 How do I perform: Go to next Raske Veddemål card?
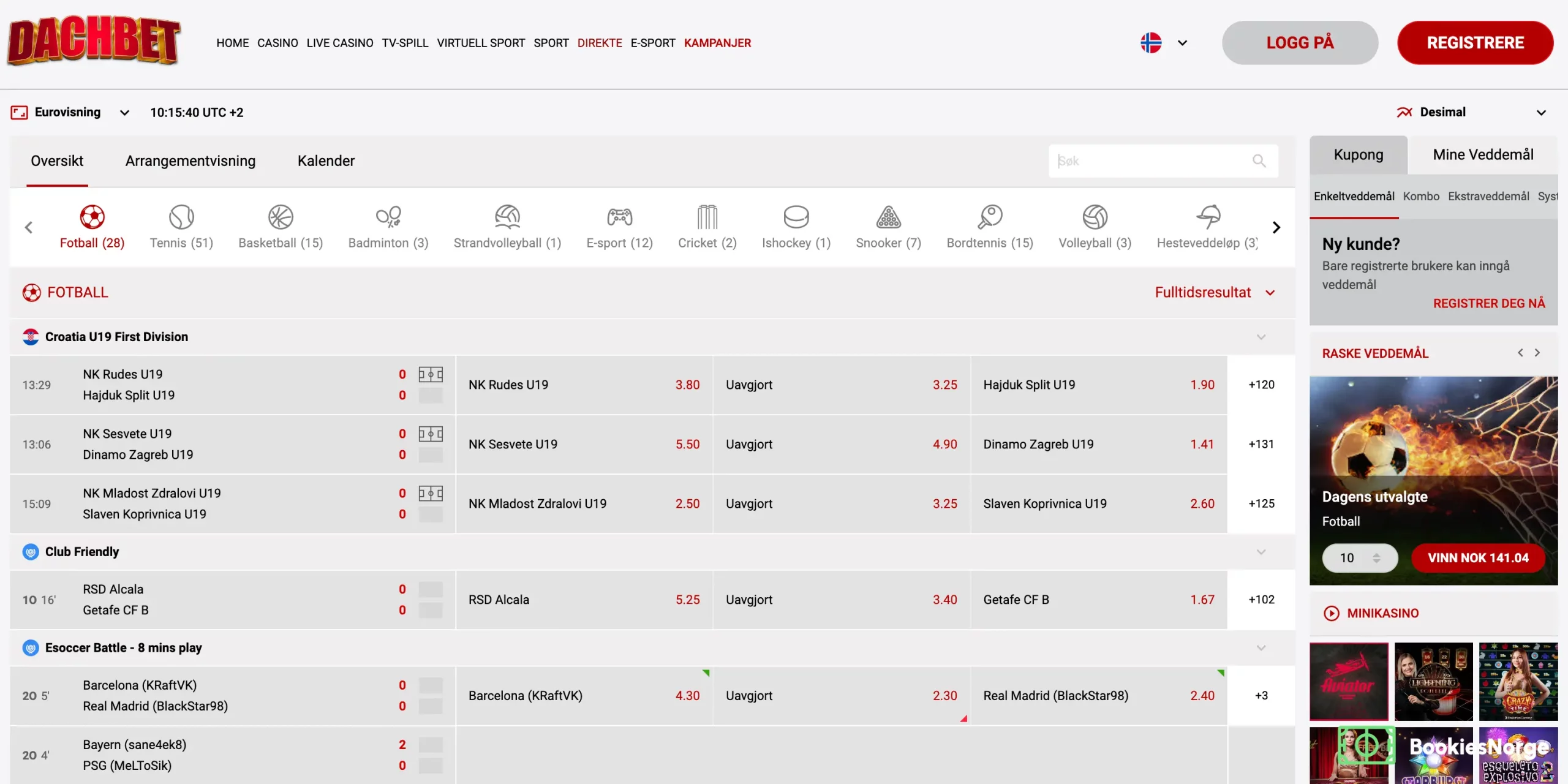pos(1537,353)
